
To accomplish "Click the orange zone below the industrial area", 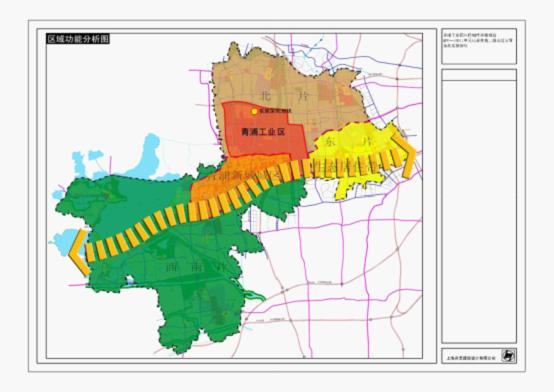I will point(226,179).
